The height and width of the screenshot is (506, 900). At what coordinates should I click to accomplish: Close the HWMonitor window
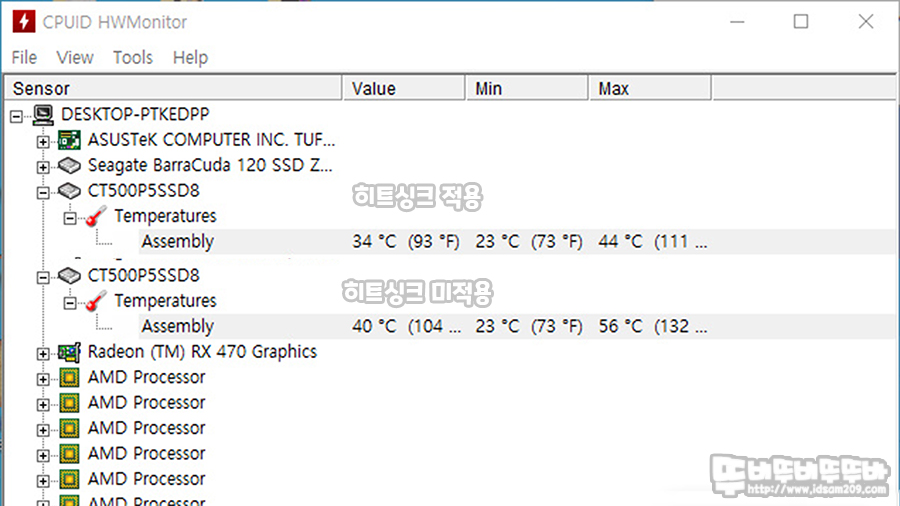[x=866, y=22]
